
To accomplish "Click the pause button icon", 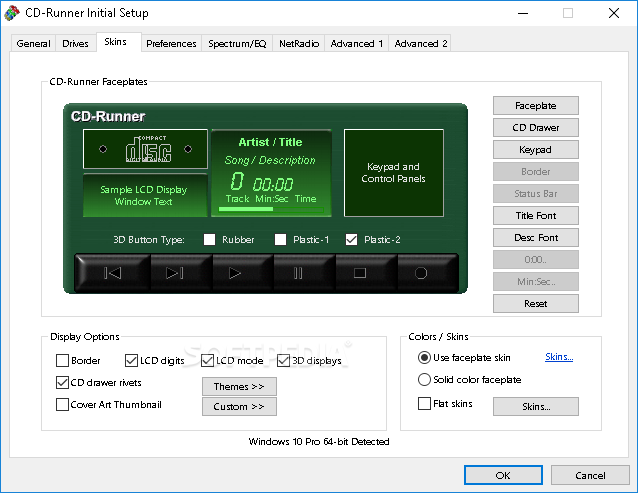I will click(x=298, y=273).
